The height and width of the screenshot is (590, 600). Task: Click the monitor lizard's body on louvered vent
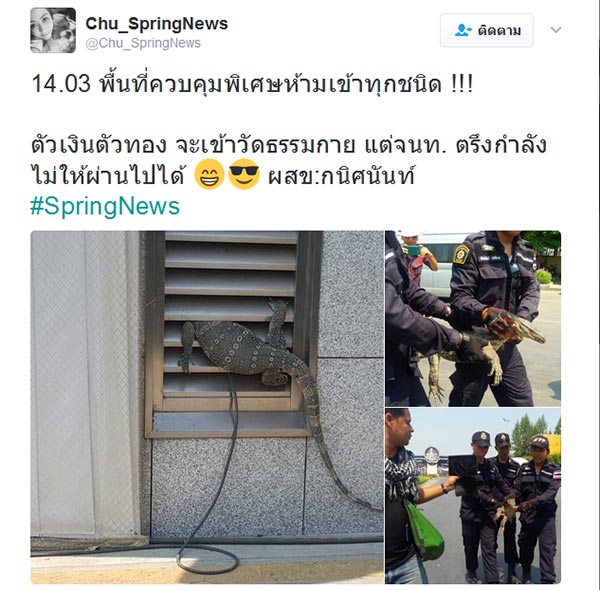pyautogui.click(x=239, y=350)
